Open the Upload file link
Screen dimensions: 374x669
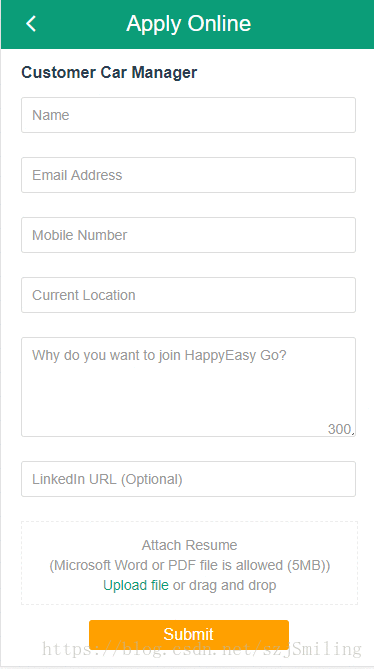(136, 585)
